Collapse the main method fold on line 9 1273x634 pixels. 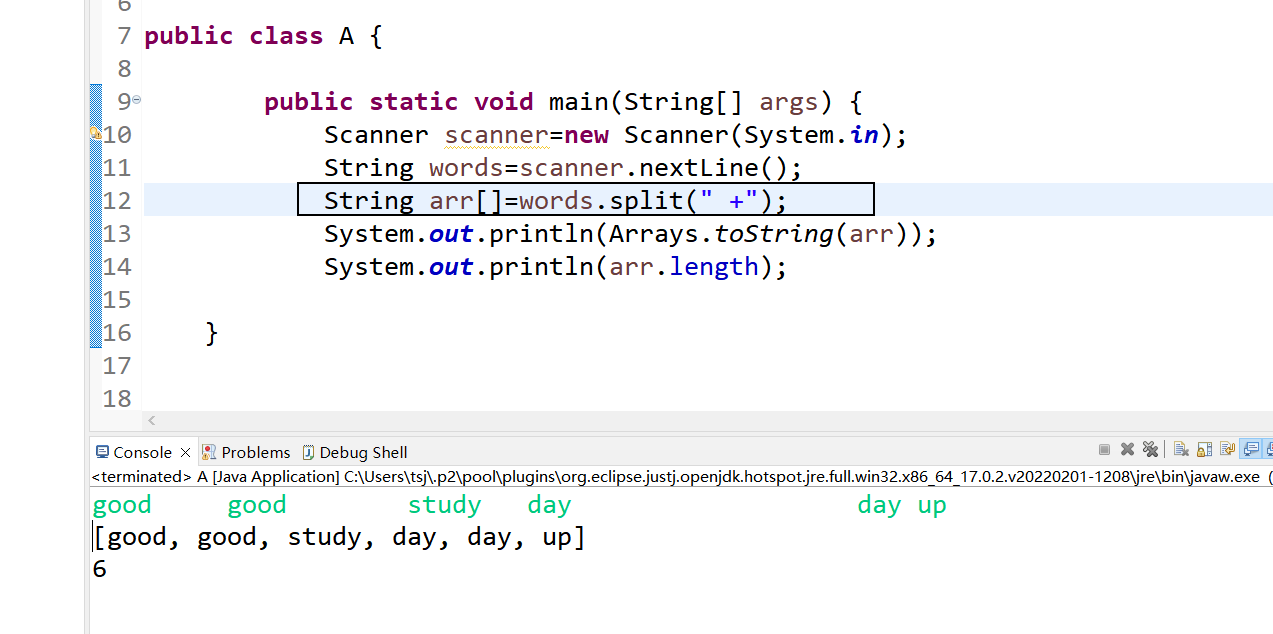[137, 100]
